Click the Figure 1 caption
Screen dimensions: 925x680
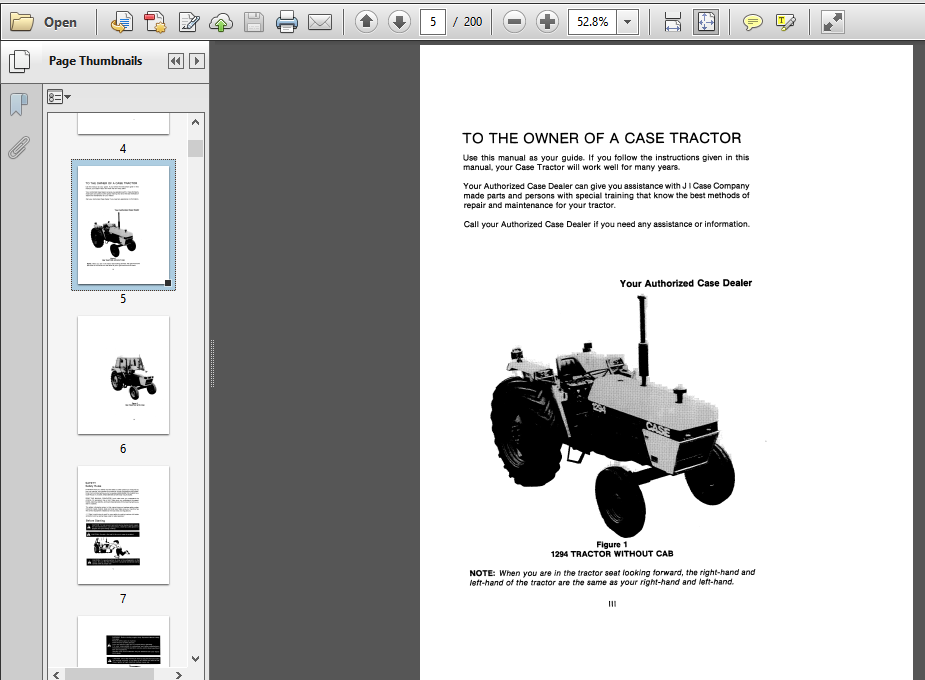click(x=612, y=544)
